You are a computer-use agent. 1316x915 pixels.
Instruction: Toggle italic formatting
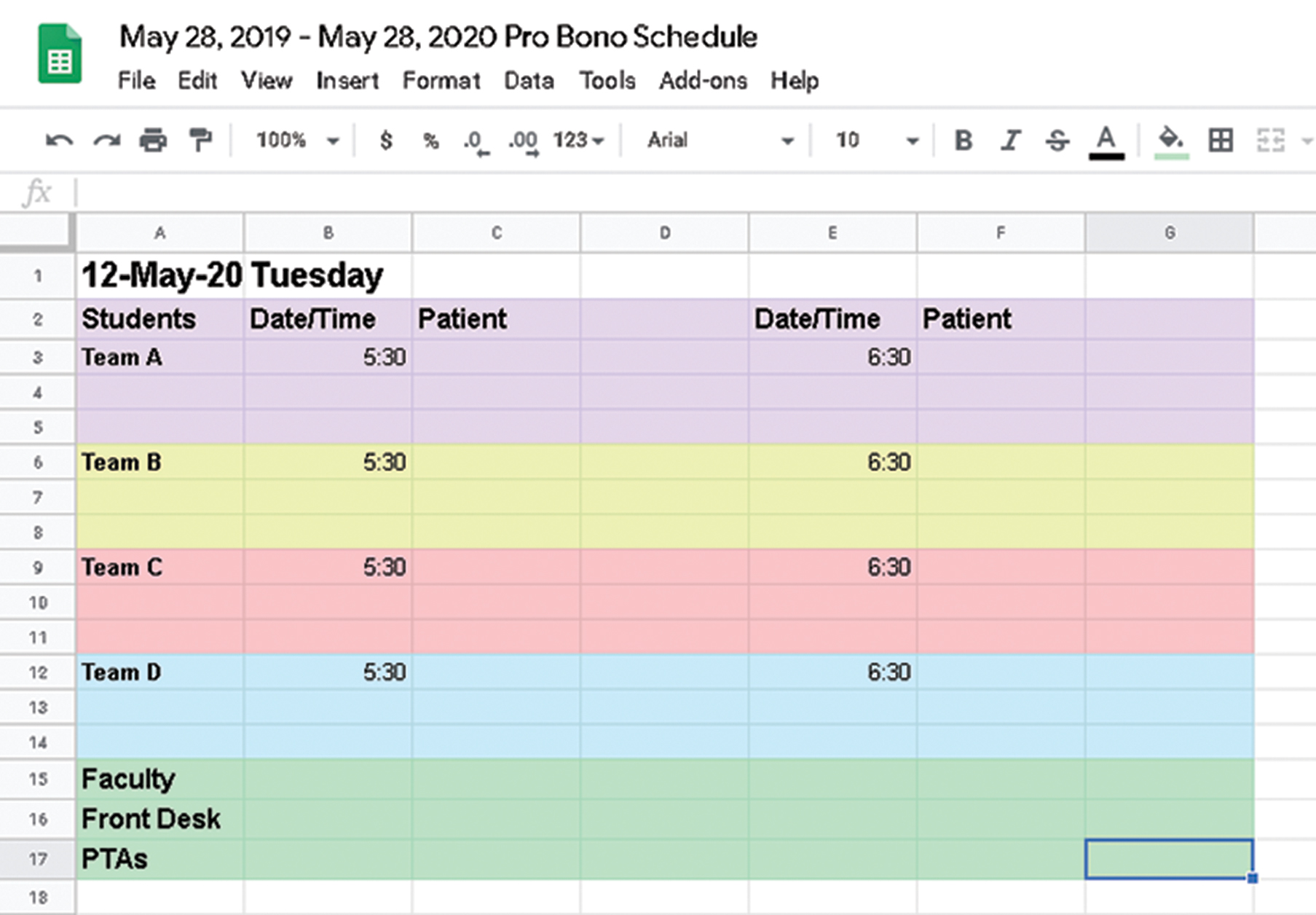[1010, 140]
